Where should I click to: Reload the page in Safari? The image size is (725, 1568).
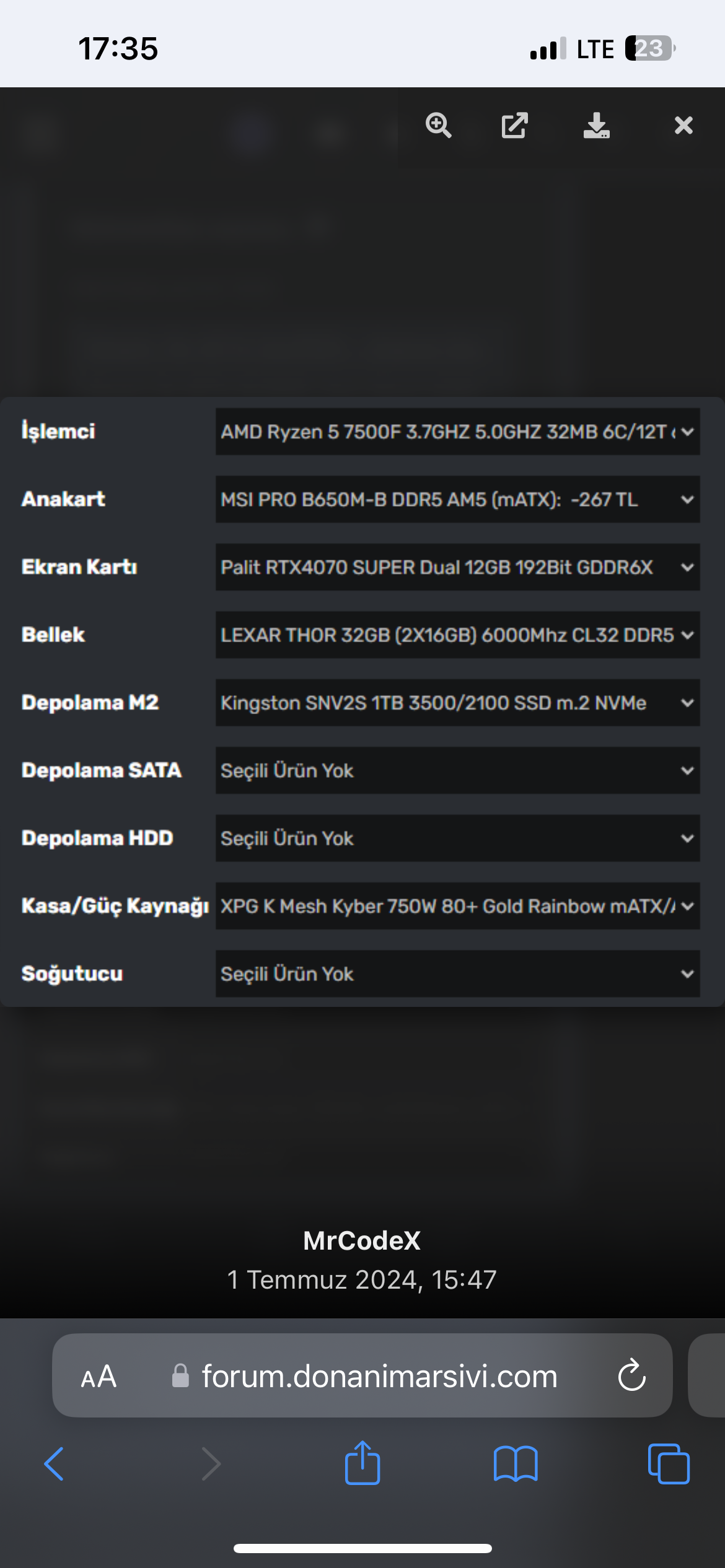coord(631,1375)
